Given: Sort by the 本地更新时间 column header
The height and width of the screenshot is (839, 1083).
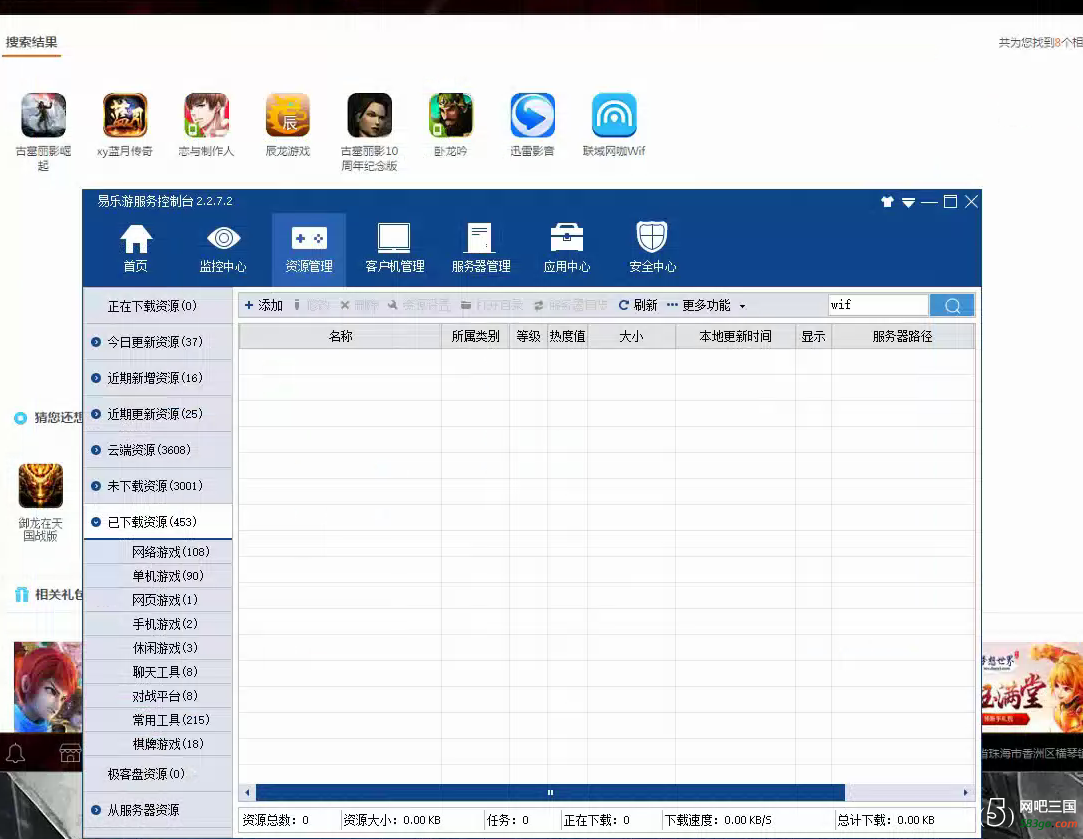Looking at the screenshot, I should 735,336.
